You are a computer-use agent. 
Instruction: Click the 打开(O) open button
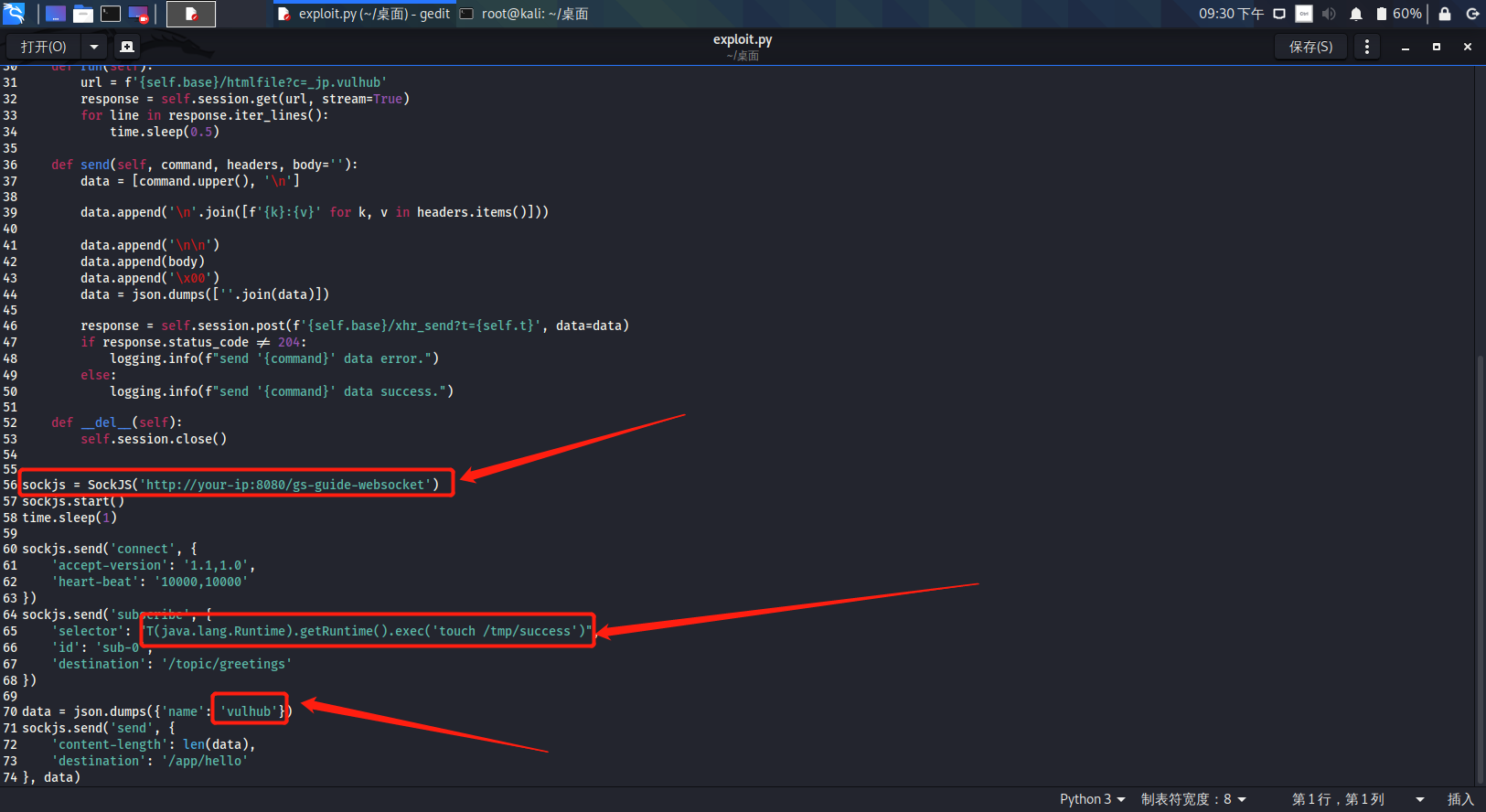coord(44,47)
